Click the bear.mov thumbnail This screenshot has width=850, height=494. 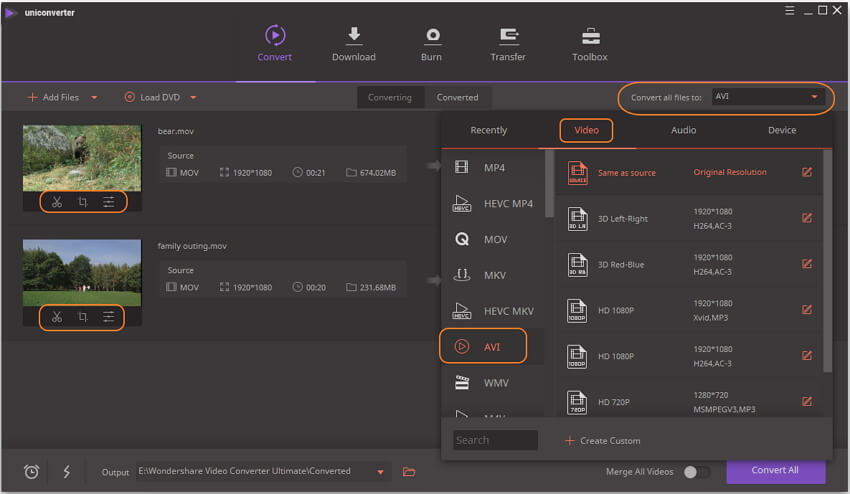82,158
